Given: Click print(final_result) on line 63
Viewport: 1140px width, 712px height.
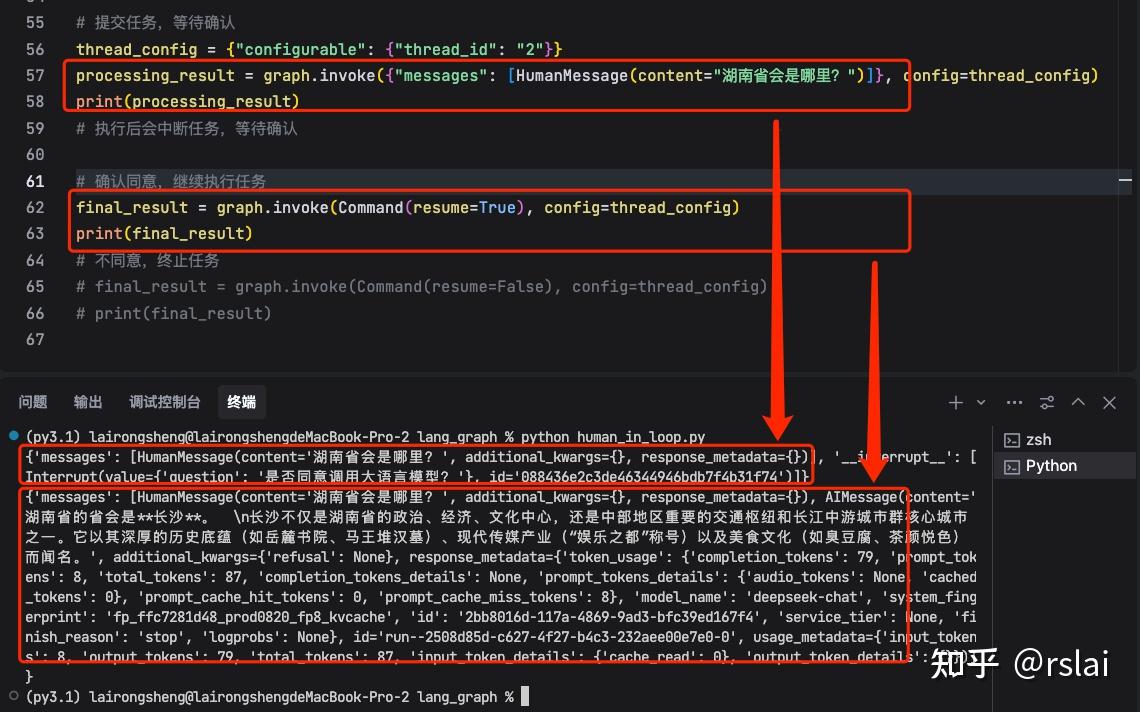Looking at the screenshot, I should tap(164, 233).
